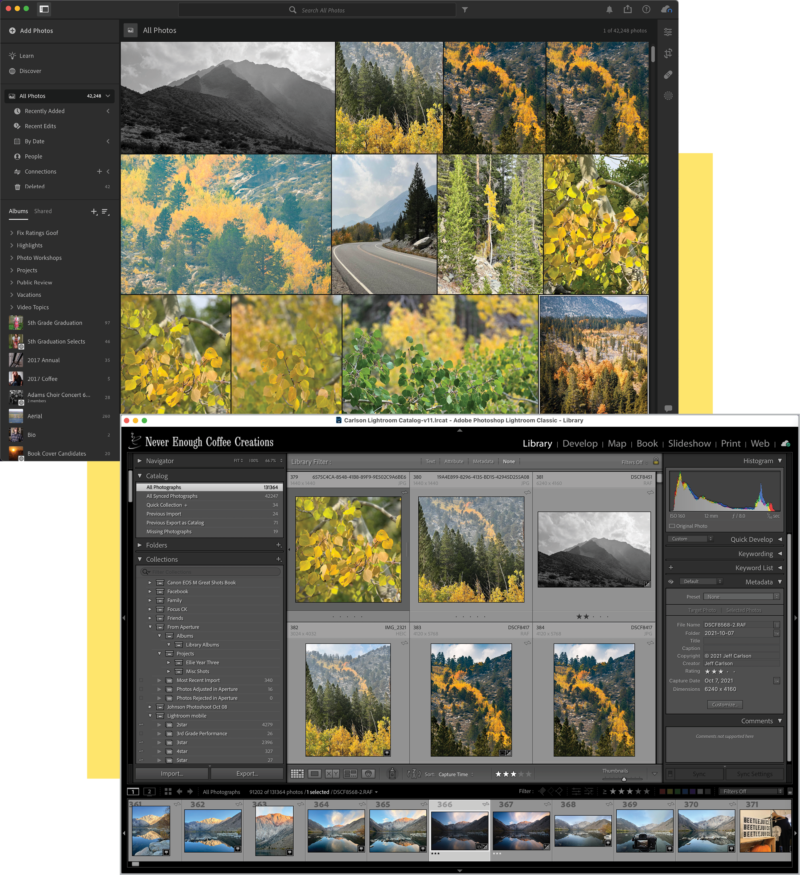Select filmstrip thumbnail number 364
Image resolution: width=800 pixels, height=875 pixels.
336,831
